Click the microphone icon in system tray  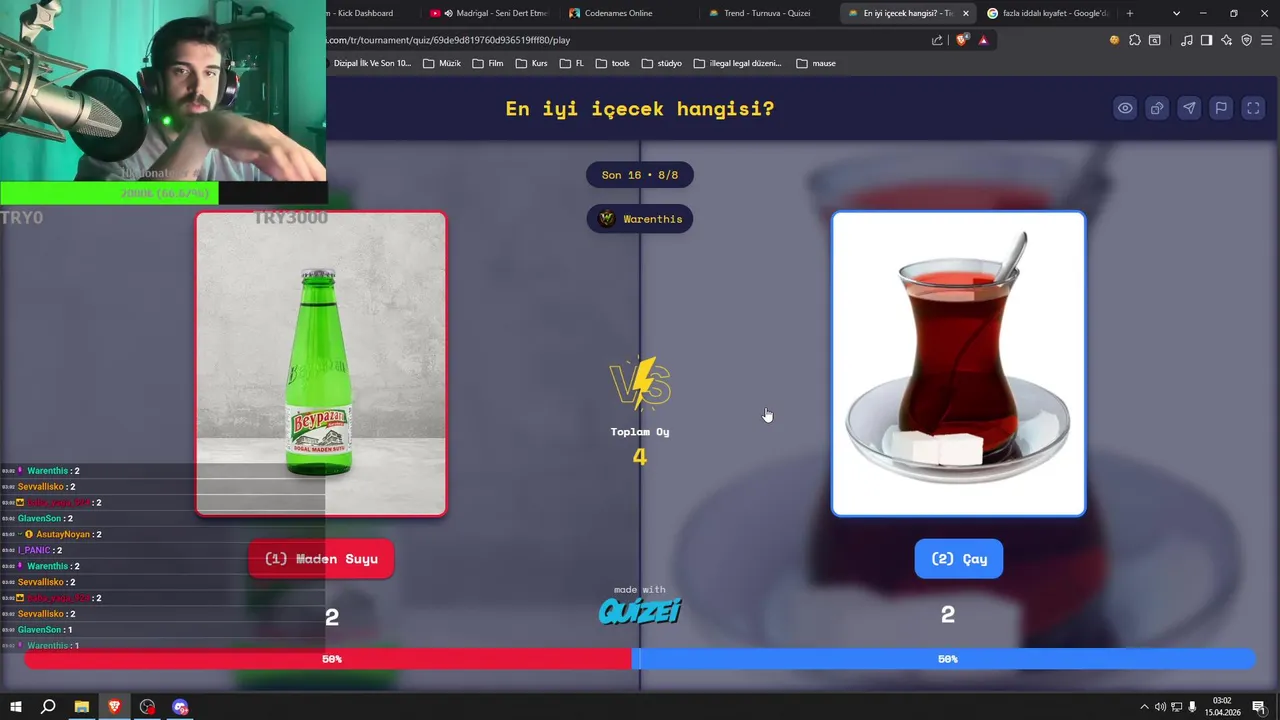[1192, 707]
